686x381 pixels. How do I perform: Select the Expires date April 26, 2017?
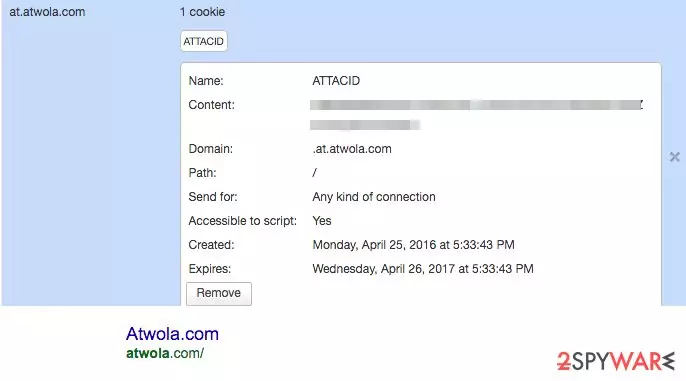(423, 269)
